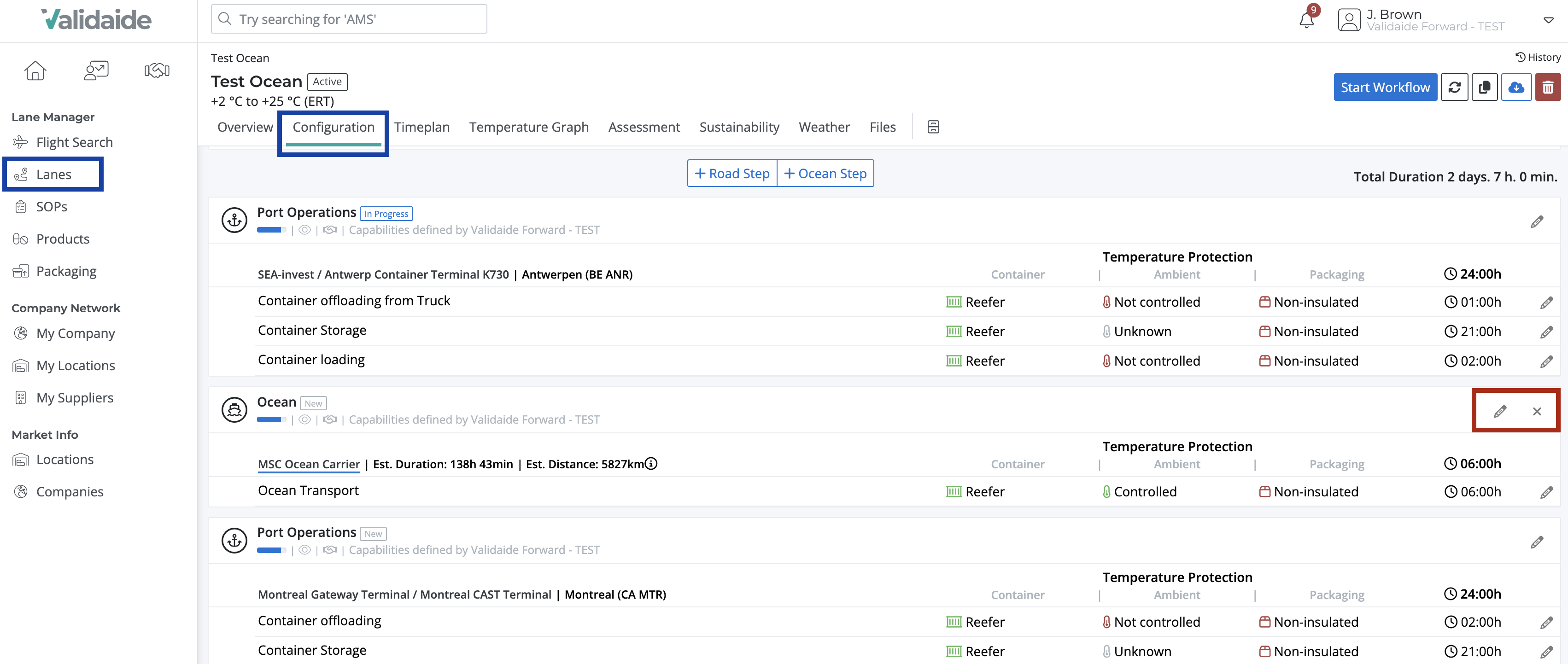Click anchor icon of Montreal Port Operations

coord(234,541)
